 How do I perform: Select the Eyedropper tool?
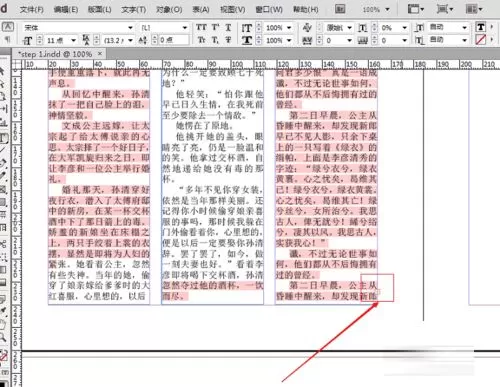click(x=3, y=311)
